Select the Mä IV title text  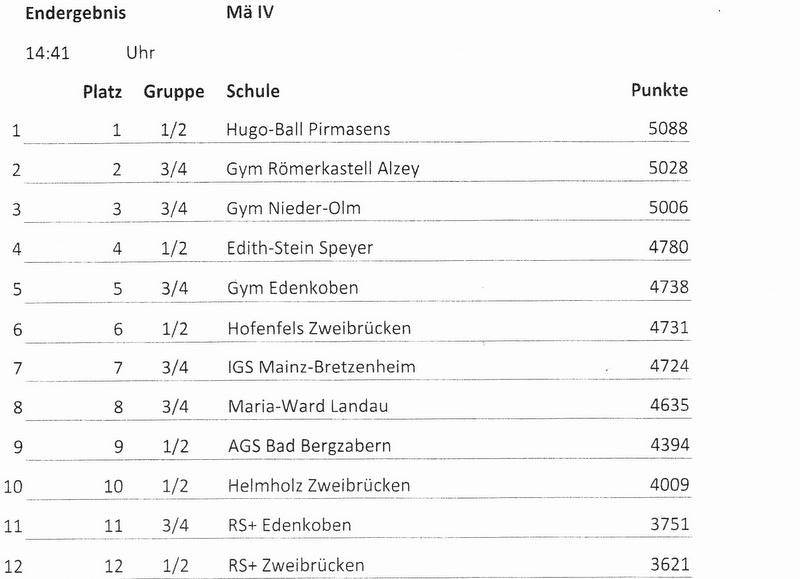pyautogui.click(x=250, y=12)
